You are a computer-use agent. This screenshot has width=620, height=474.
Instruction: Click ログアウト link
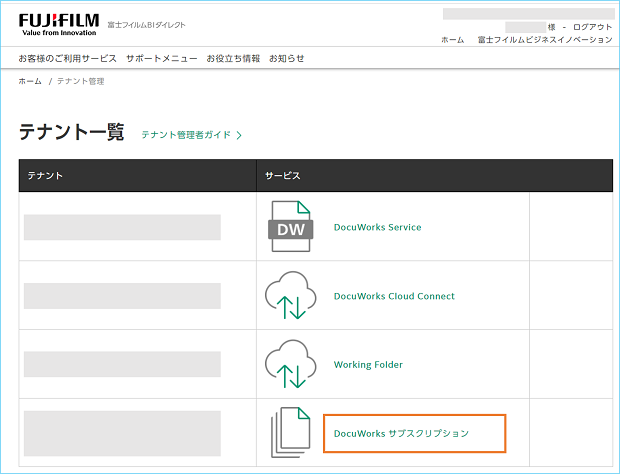click(592, 27)
